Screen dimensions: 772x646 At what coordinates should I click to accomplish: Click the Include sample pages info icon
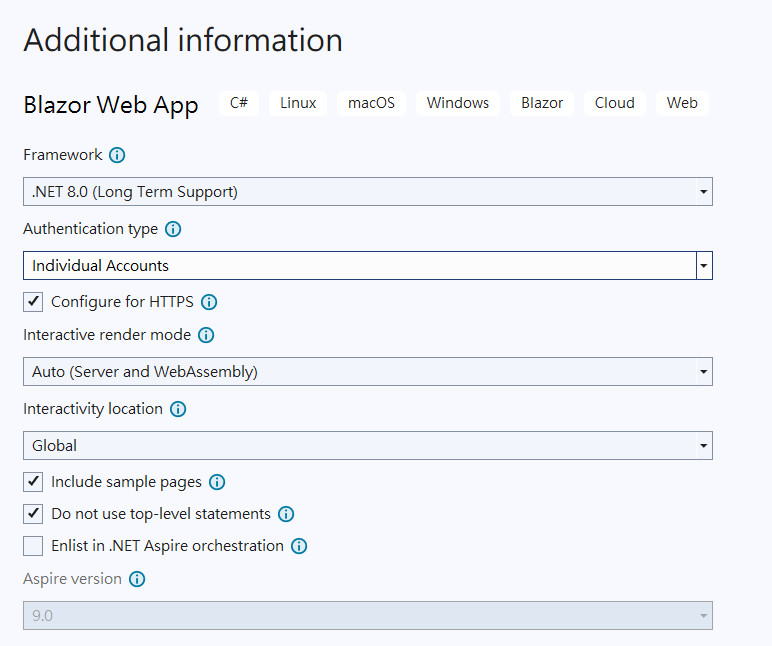tap(217, 482)
